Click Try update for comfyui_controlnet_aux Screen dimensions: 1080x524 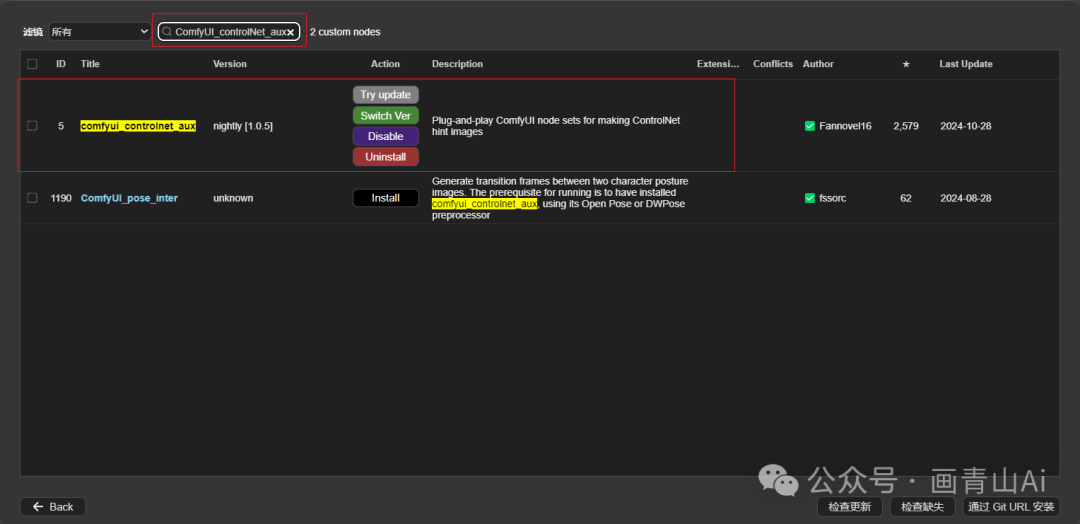click(x=386, y=95)
